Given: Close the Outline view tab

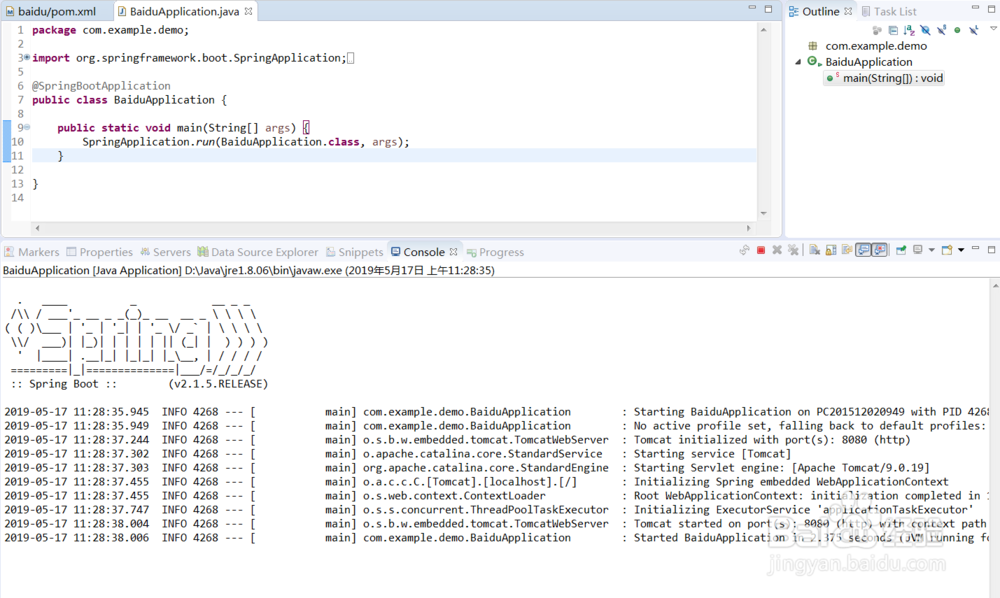Looking at the screenshot, I should pyautogui.click(x=848, y=11).
